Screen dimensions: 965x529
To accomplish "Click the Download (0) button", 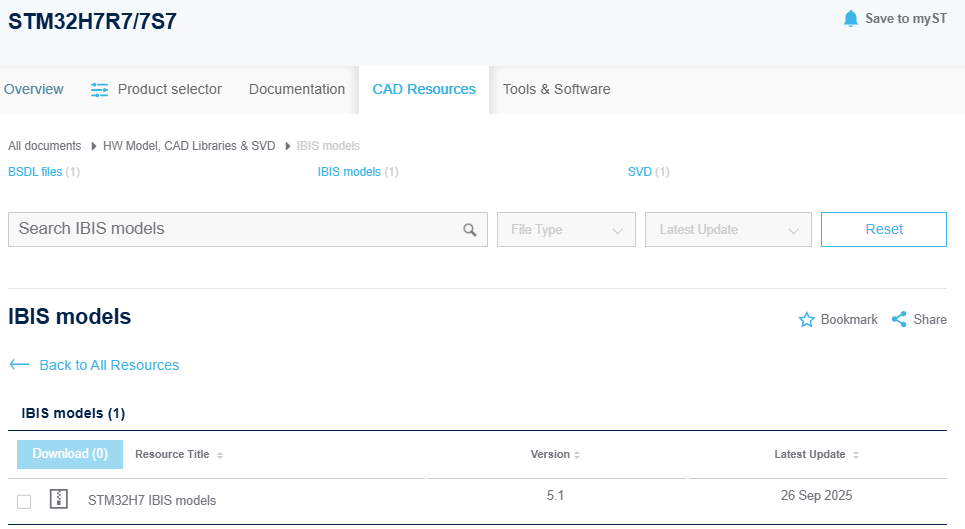I will 70,454.
